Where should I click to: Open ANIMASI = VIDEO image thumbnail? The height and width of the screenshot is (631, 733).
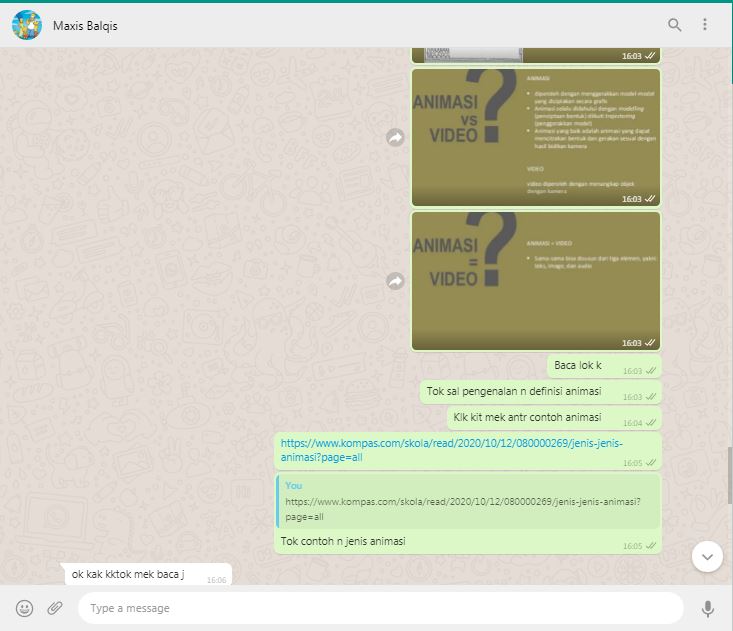point(536,281)
